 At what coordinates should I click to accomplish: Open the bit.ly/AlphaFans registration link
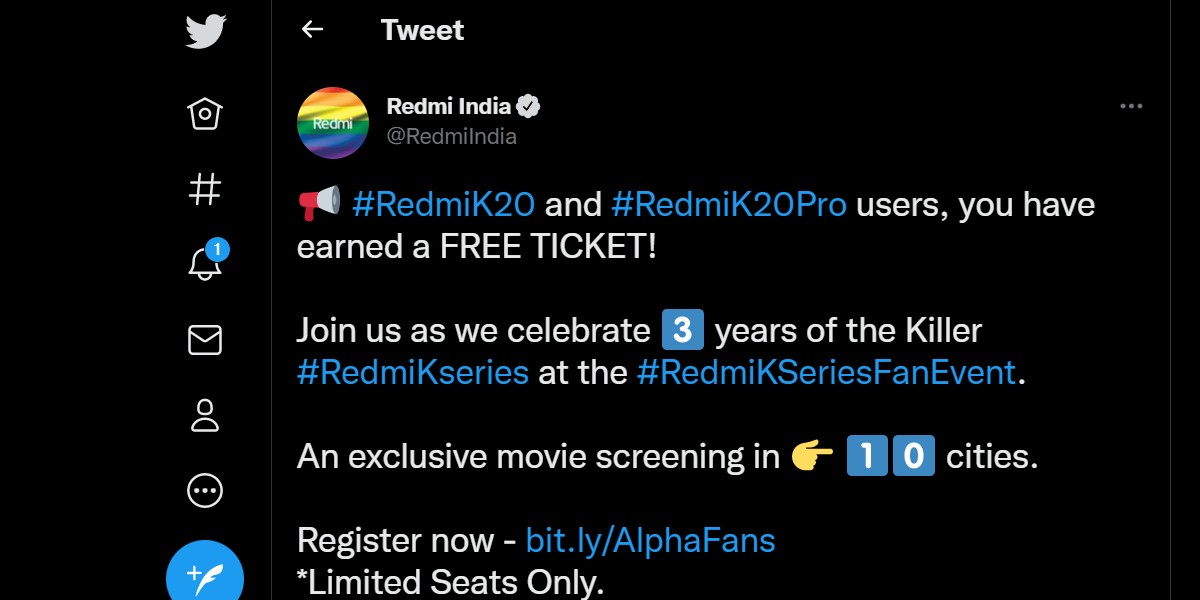(649, 540)
